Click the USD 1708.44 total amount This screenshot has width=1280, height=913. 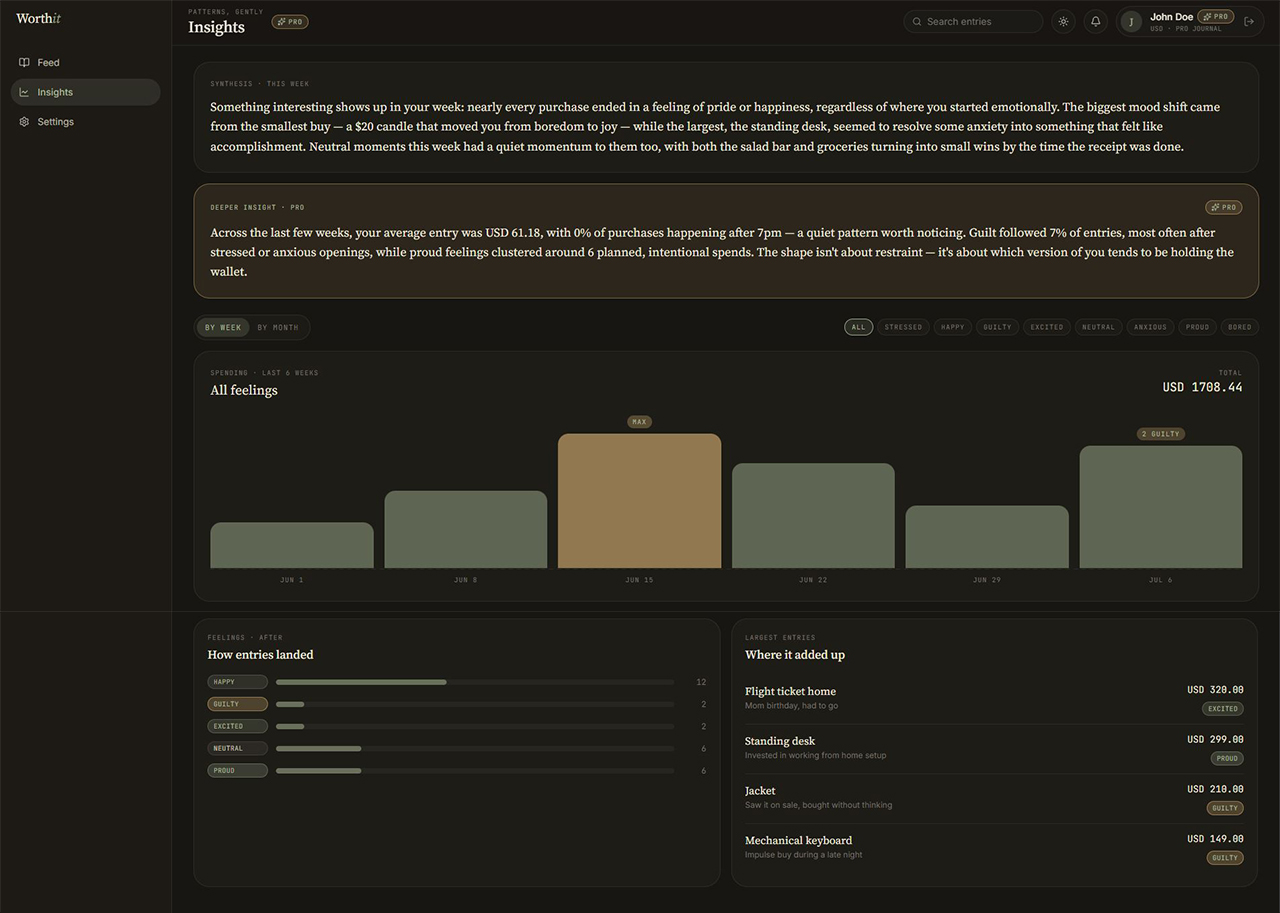(1202, 387)
